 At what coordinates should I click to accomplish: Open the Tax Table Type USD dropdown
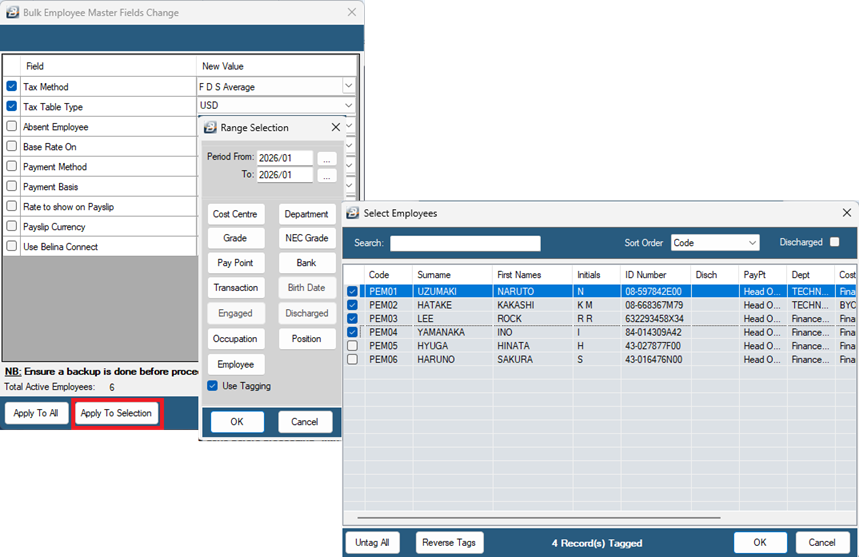(x=348, y=105)
